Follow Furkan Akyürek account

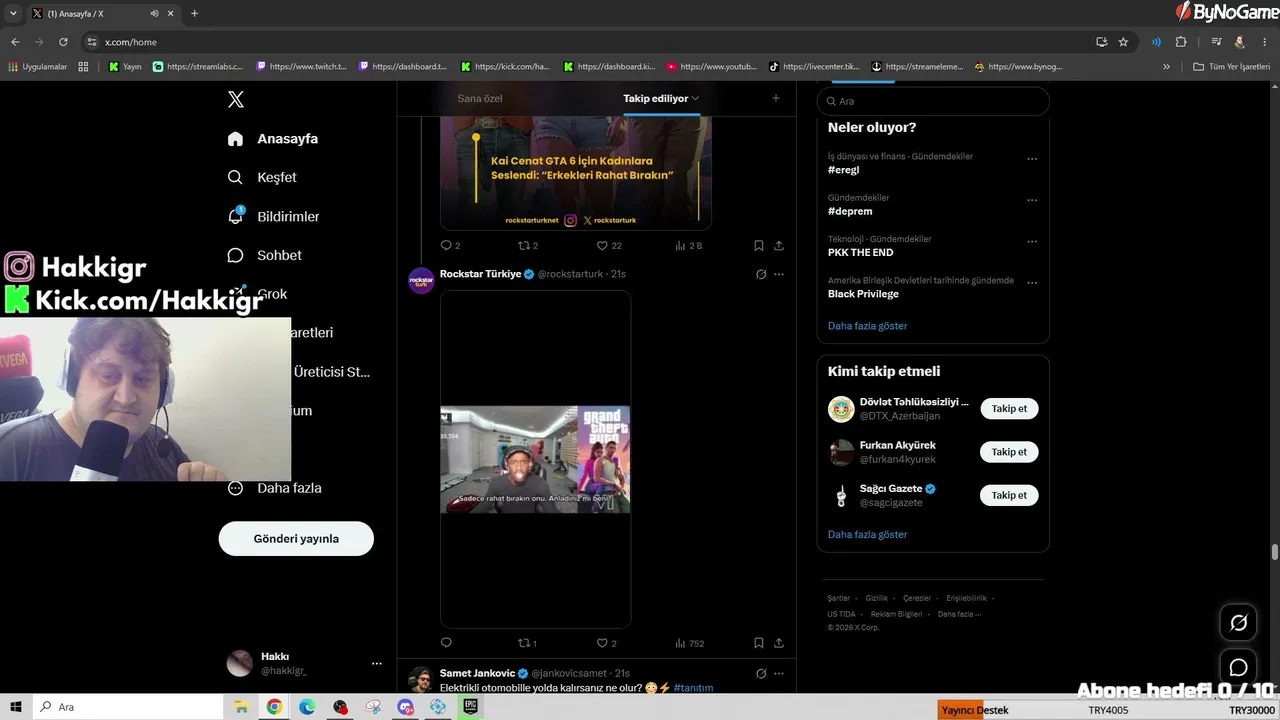coord(1009,452)
